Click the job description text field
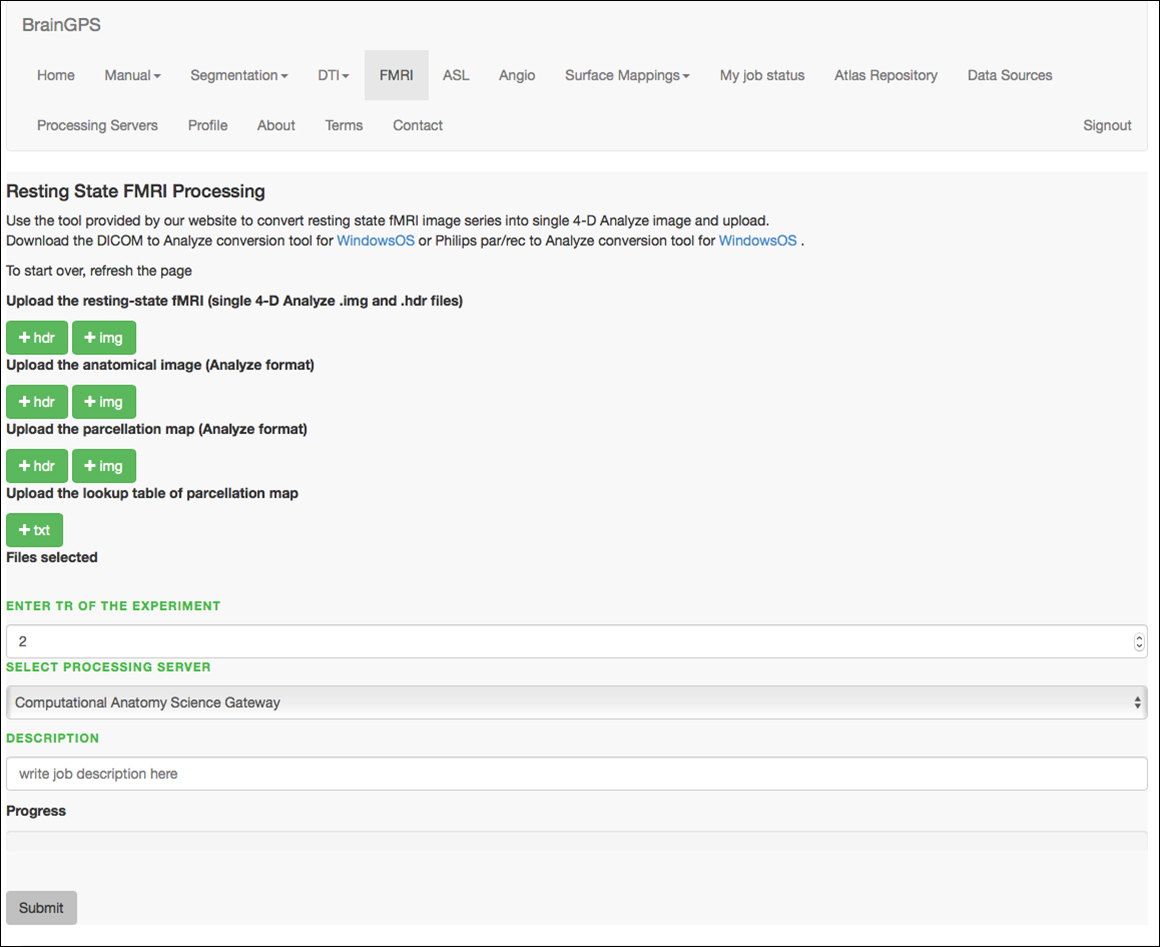The image size is (1160, 947). 576,774
